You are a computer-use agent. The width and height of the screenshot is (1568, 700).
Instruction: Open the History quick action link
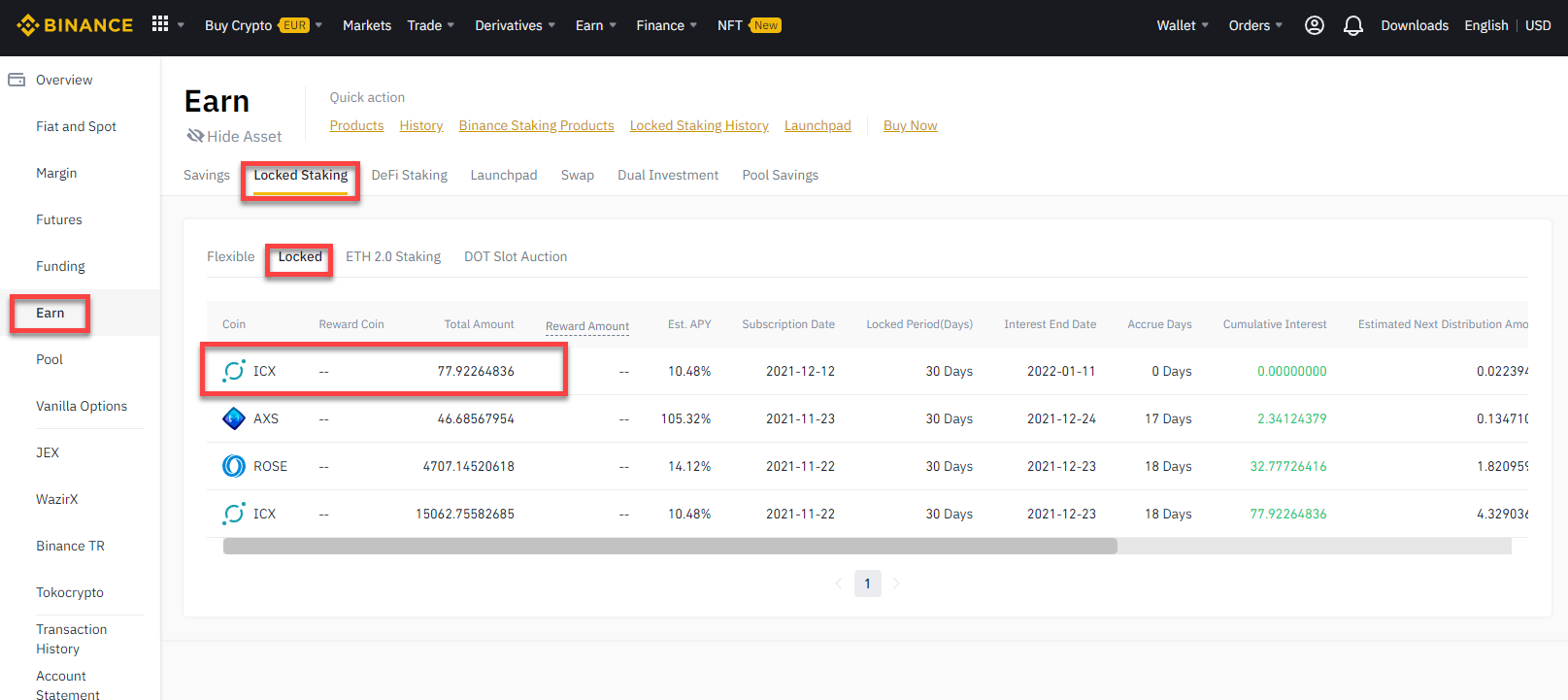421,125
